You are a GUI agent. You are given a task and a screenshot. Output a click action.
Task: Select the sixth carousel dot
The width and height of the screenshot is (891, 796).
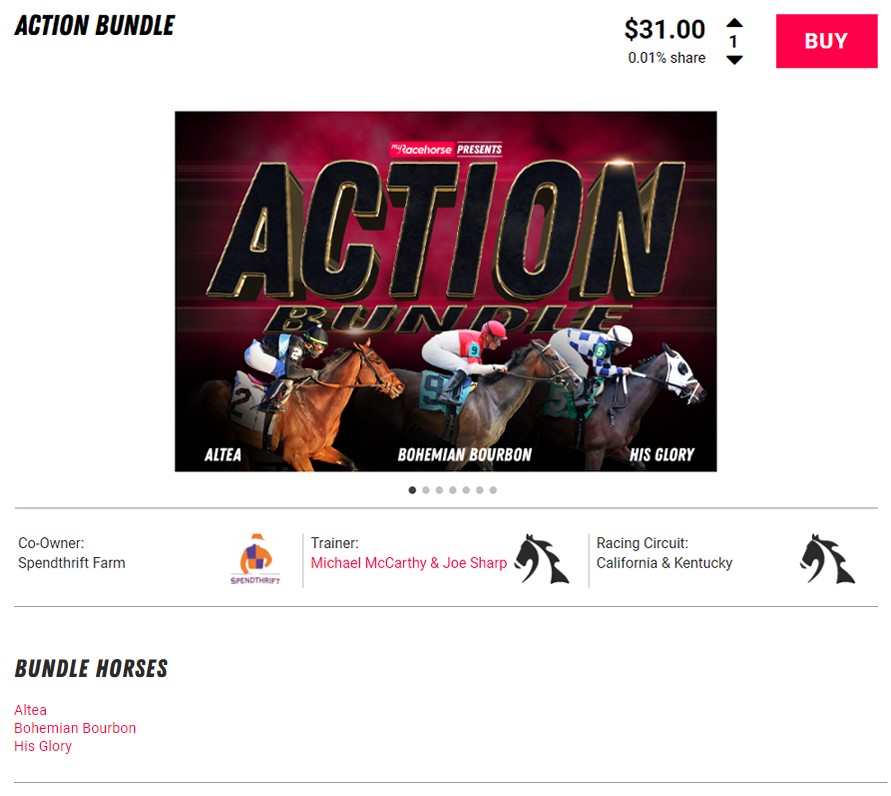480,490
